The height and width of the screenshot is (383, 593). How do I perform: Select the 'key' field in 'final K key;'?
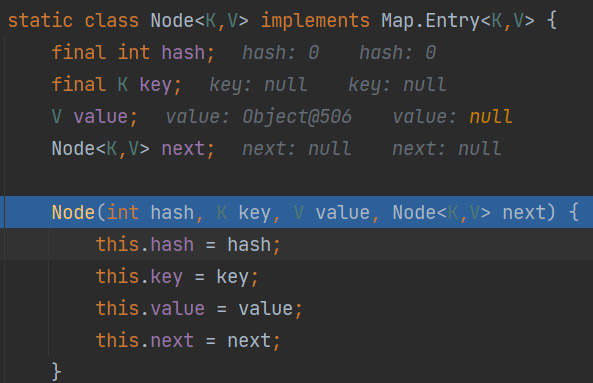[155, 85]
